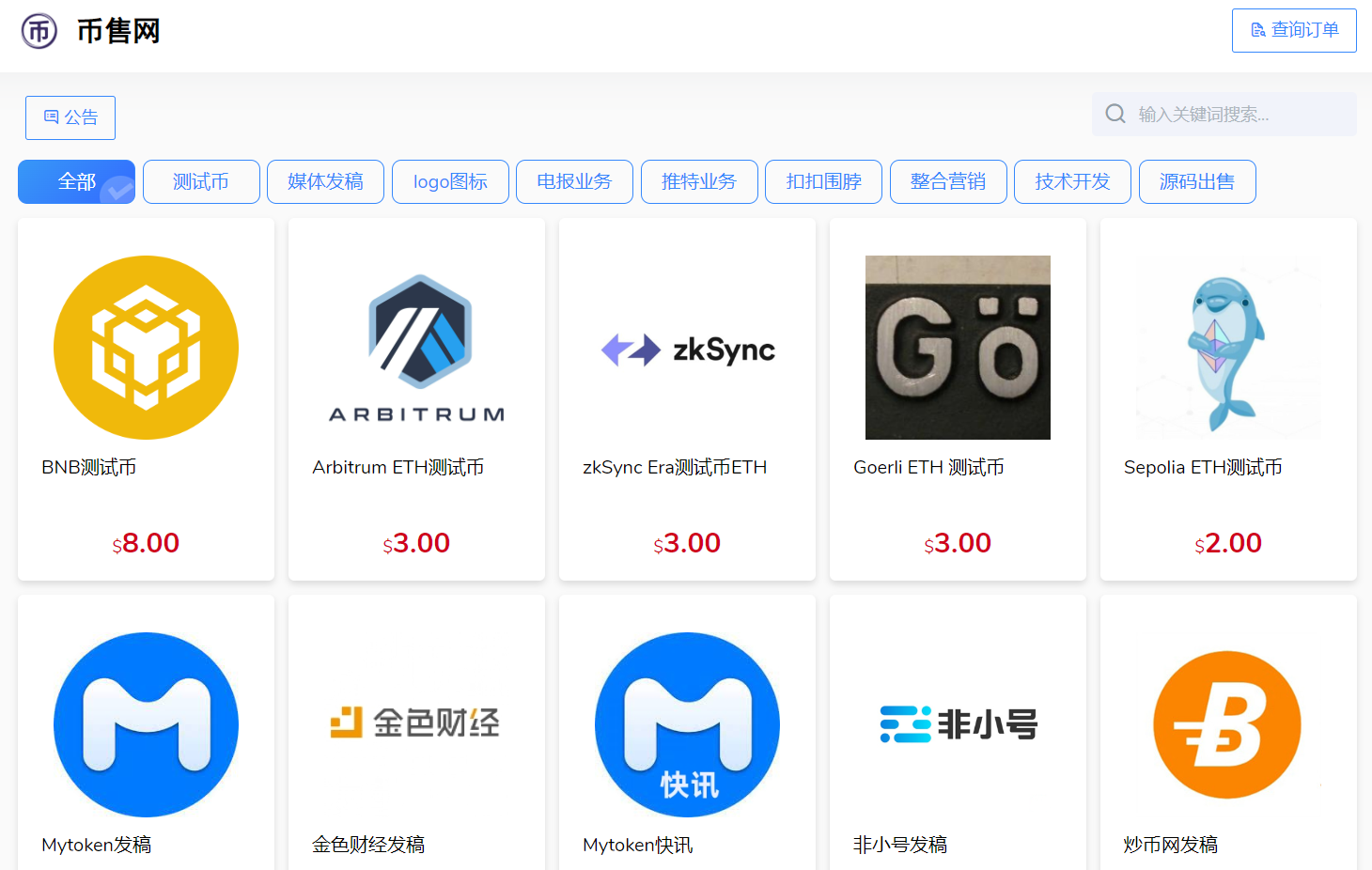The image size is (1372, 870).
Task: Switch to the logo图标 category
Action: click(x=450, y=181)
